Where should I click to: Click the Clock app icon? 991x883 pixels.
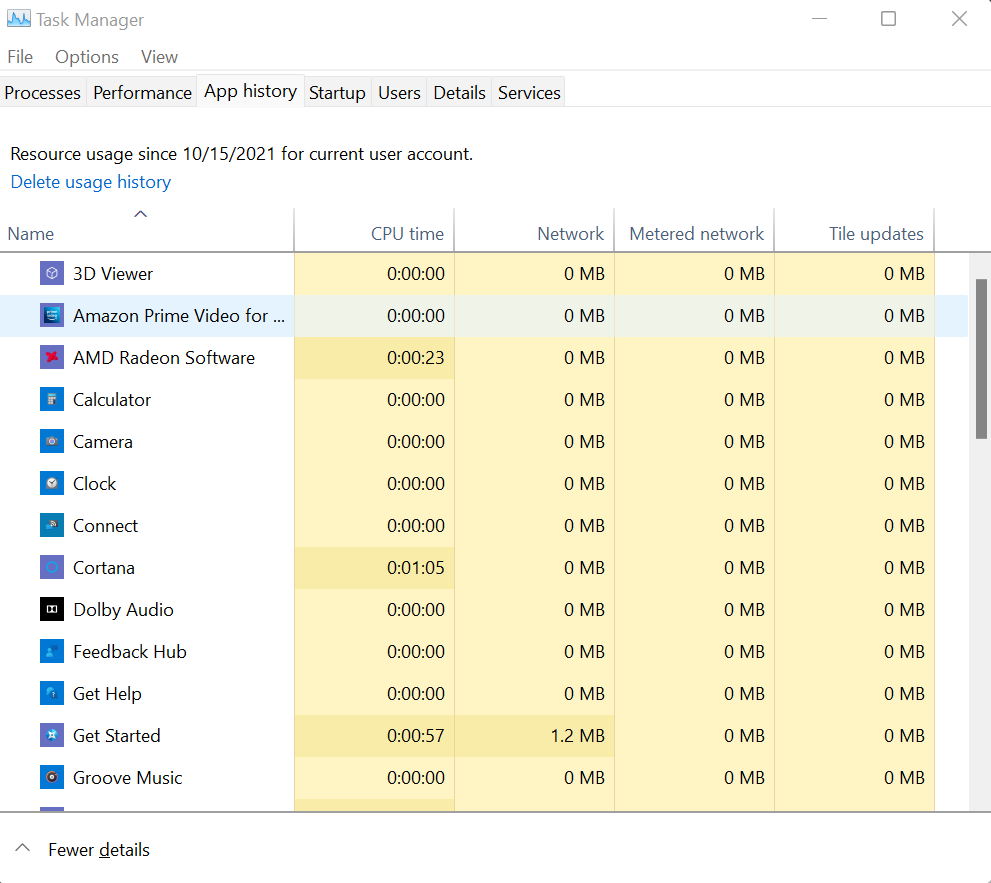click(x=52, y=484)
